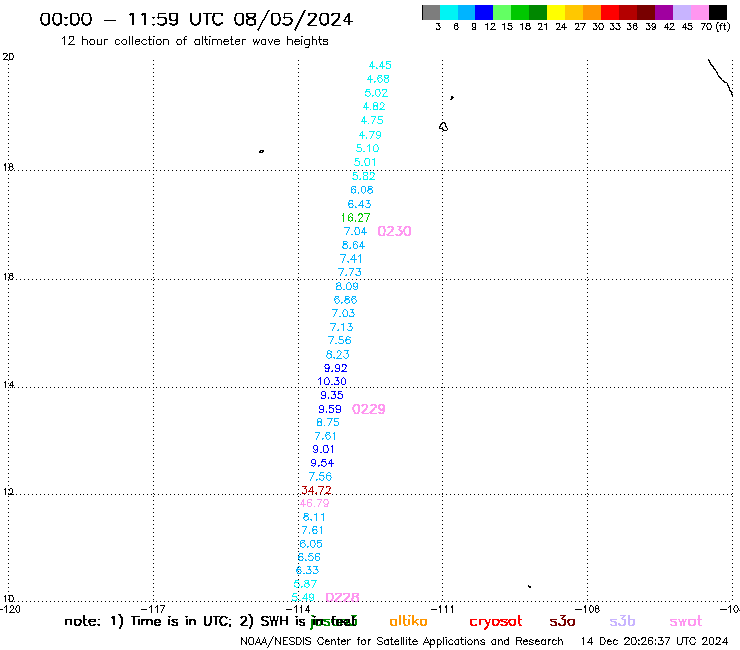Screen dimensions: 740x650
Task: Click the wave height value 7.73
Action: pyautogui.click(x=350, y=272)
